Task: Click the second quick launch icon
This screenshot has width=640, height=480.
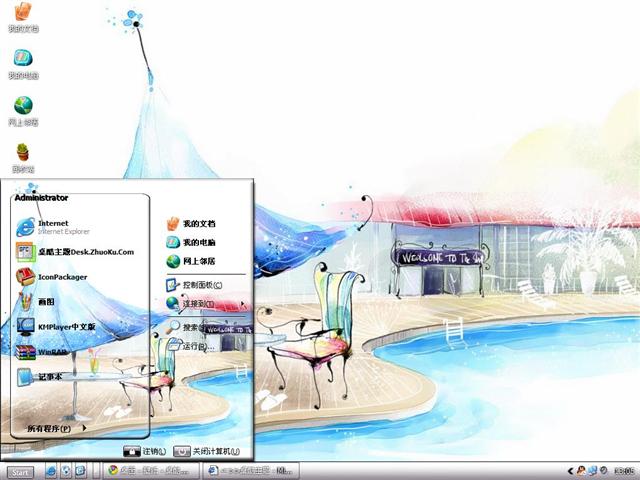Action: click(66, 471)
